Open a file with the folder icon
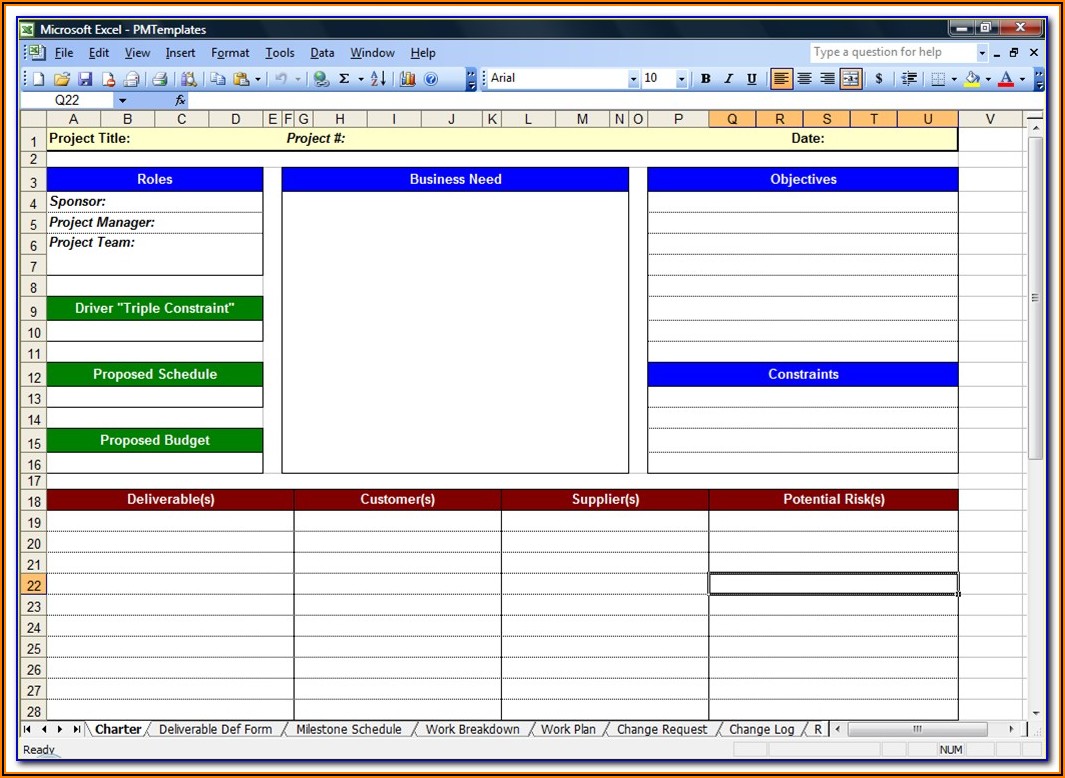 tap(62, 79)
